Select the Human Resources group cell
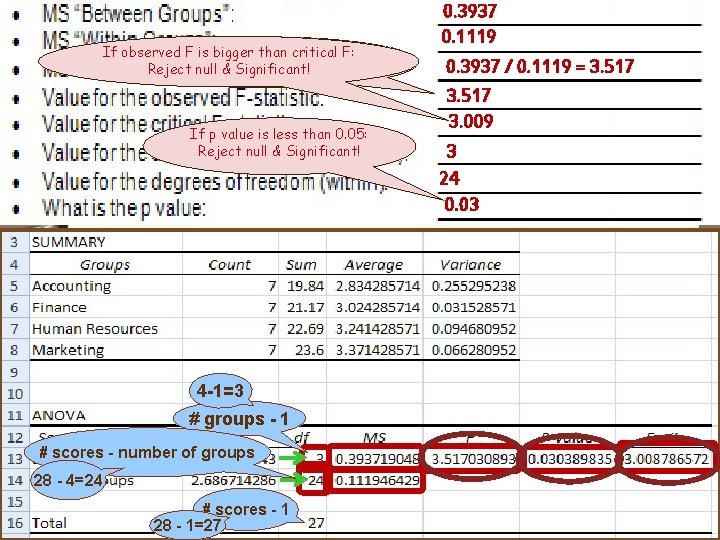The image size is (720, 540). point(106,329)
